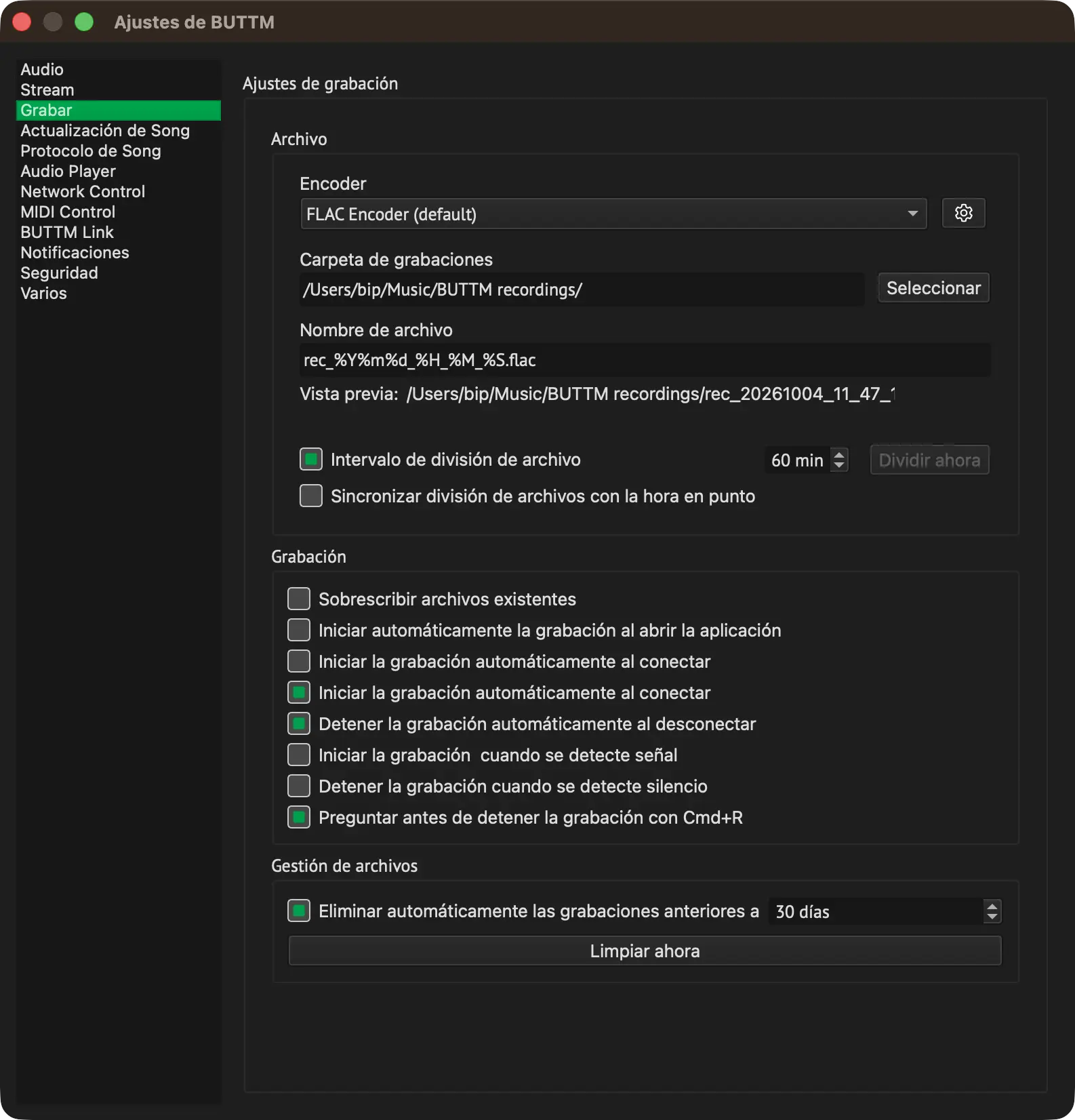Open the Network Control section
Screen dimensions: 1075x1120
pyautogui.click(x=118, y=192)
